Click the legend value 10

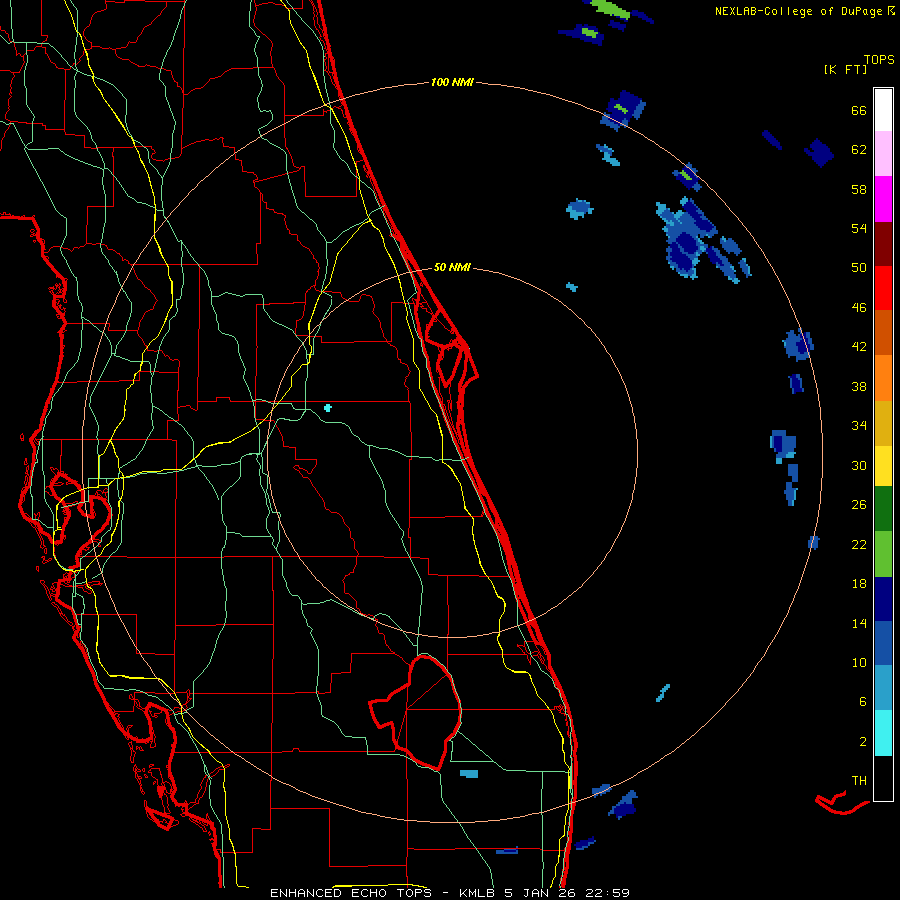(x=859, y=662)
